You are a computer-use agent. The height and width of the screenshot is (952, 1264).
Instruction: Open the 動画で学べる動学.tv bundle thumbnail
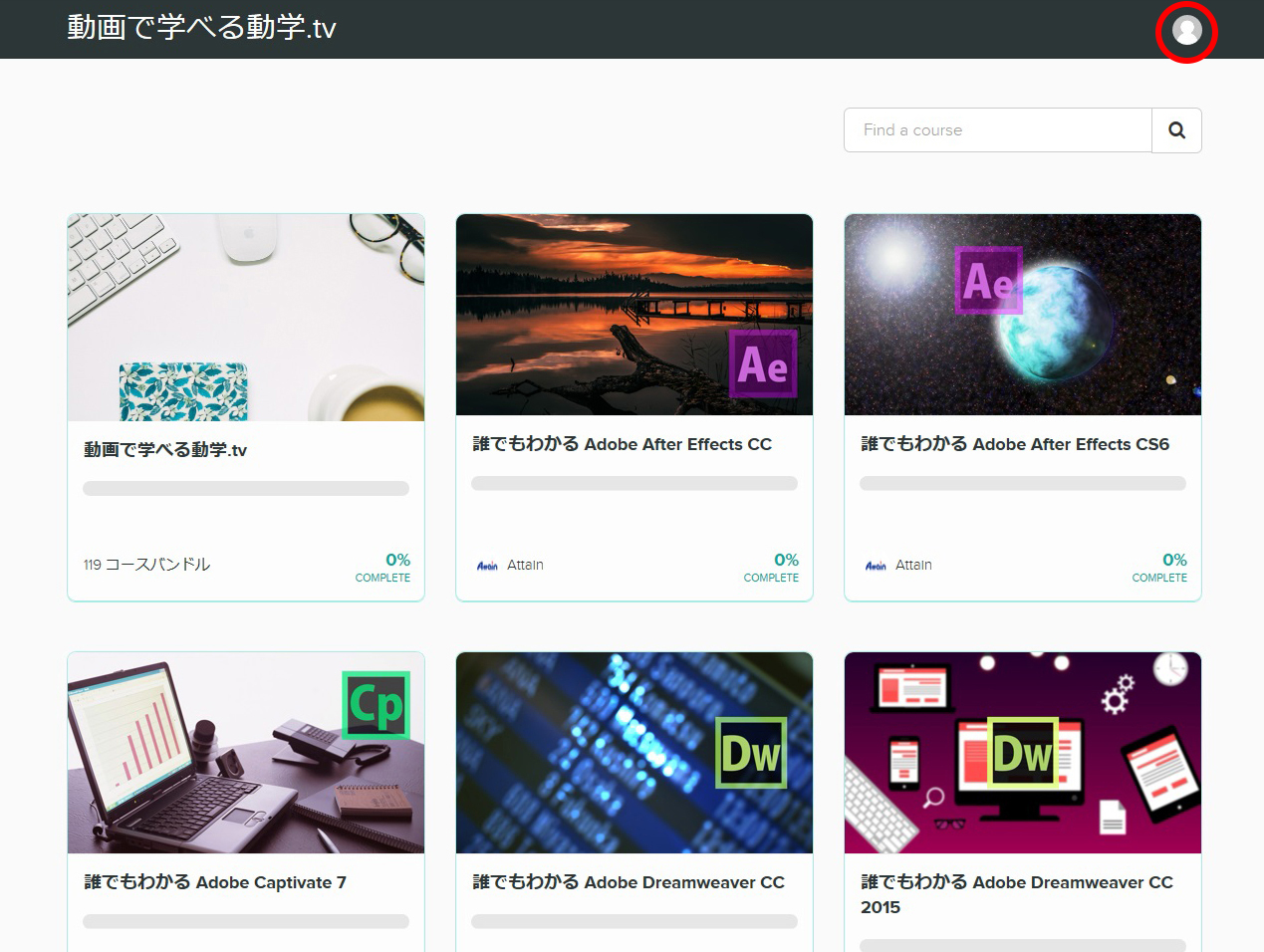point(246,318)
